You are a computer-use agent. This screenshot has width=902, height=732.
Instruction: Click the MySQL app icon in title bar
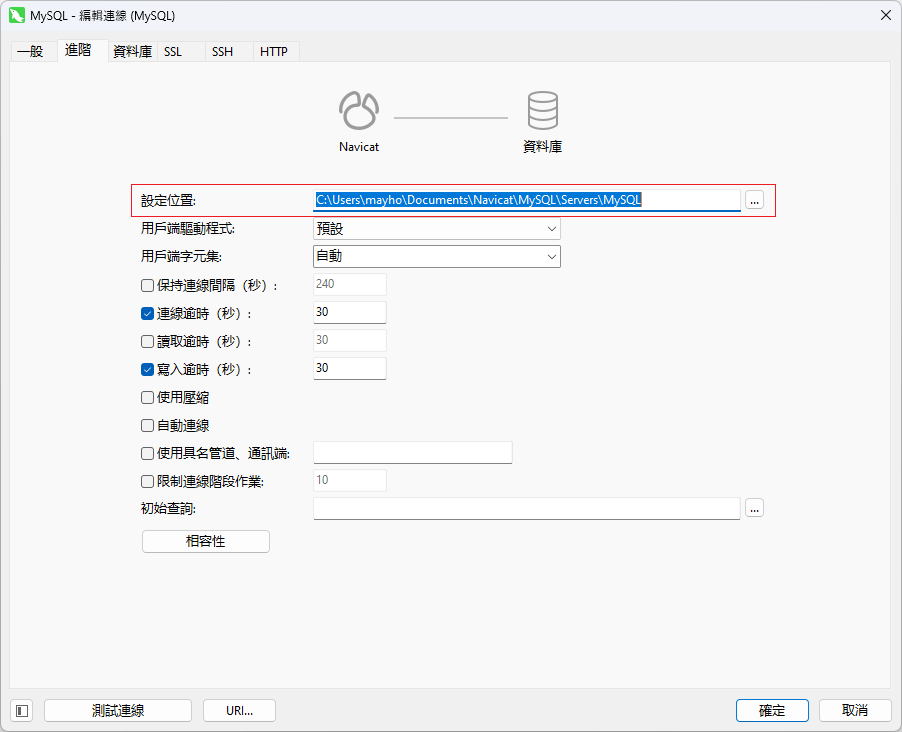[17, 15]
